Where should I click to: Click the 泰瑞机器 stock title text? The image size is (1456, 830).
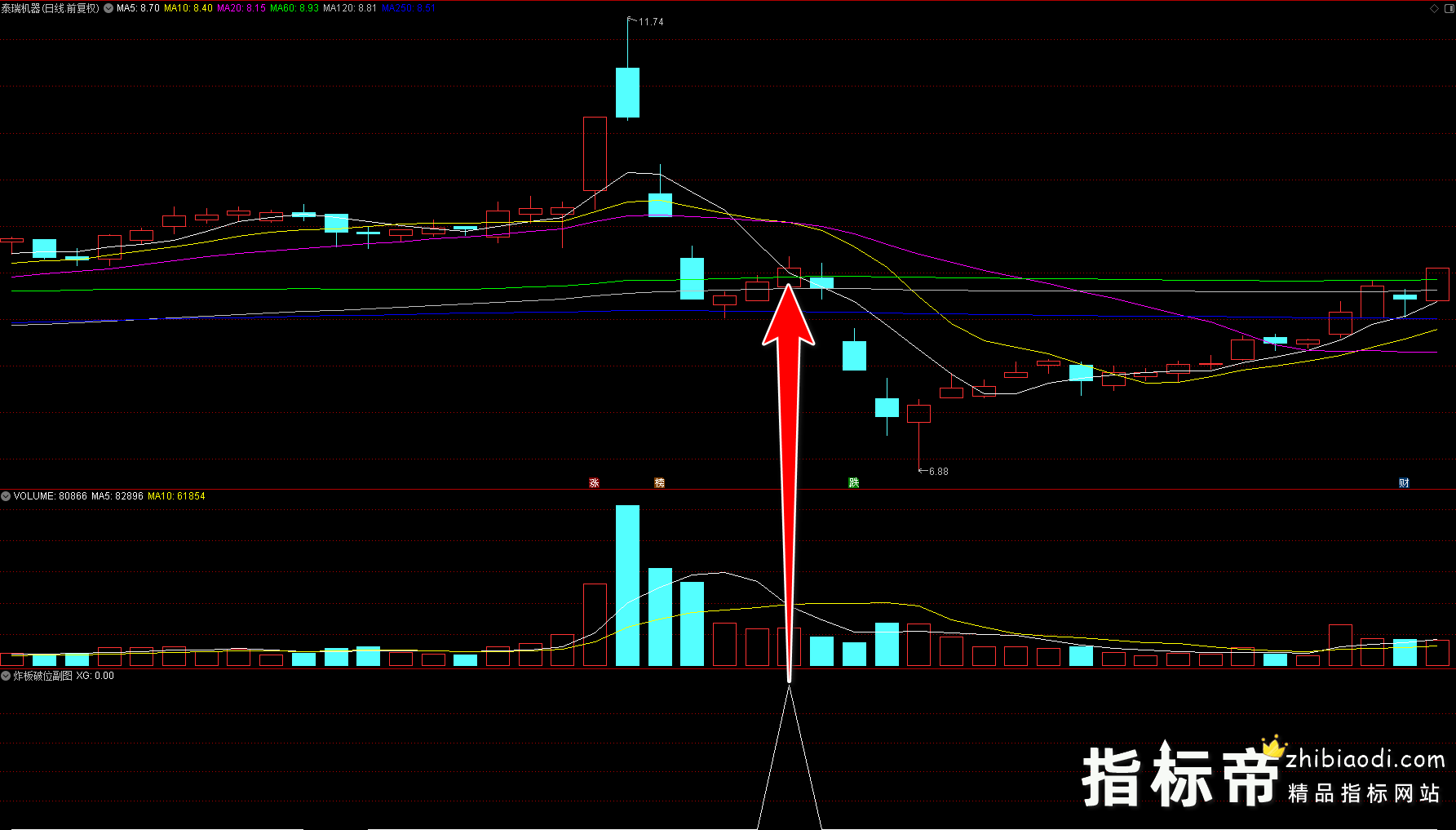point(51,8)
